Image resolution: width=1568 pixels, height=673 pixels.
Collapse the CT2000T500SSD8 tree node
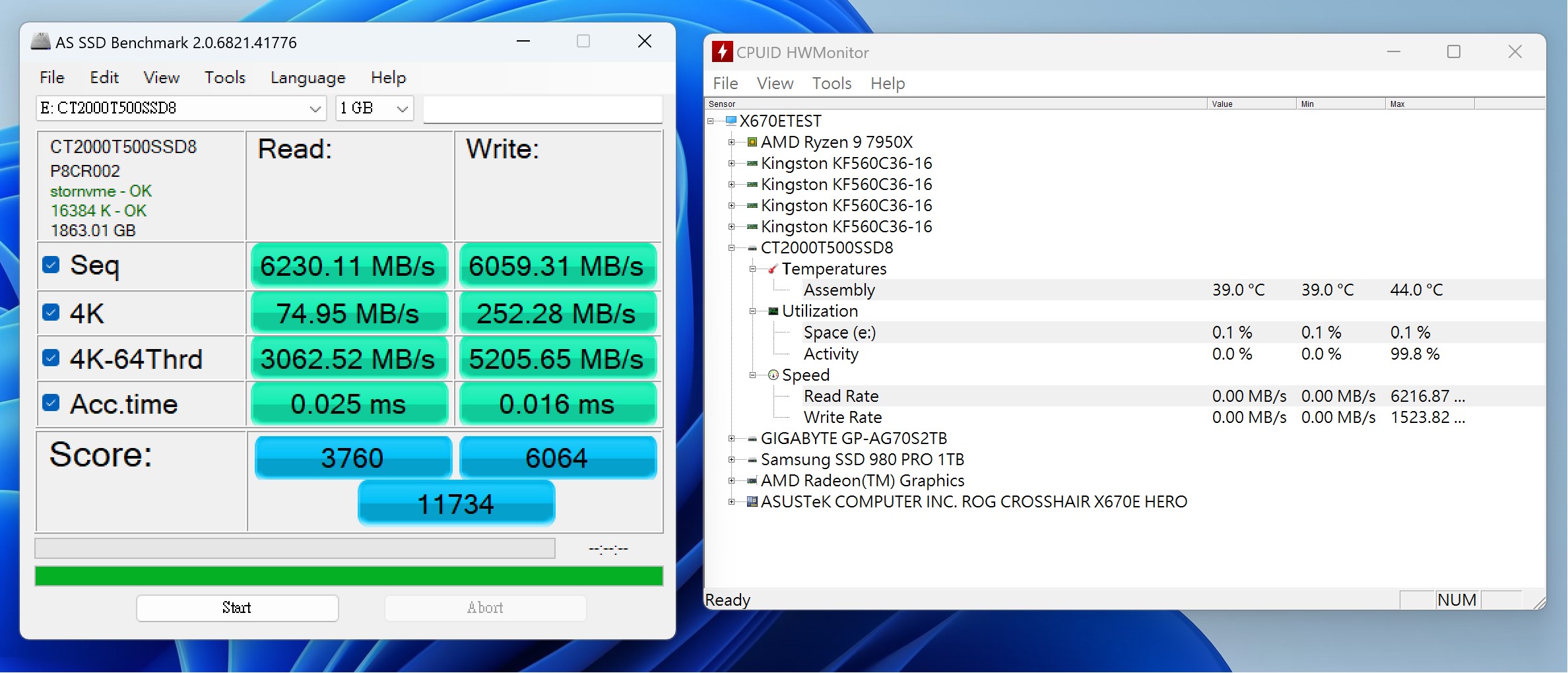pos(731,247)
